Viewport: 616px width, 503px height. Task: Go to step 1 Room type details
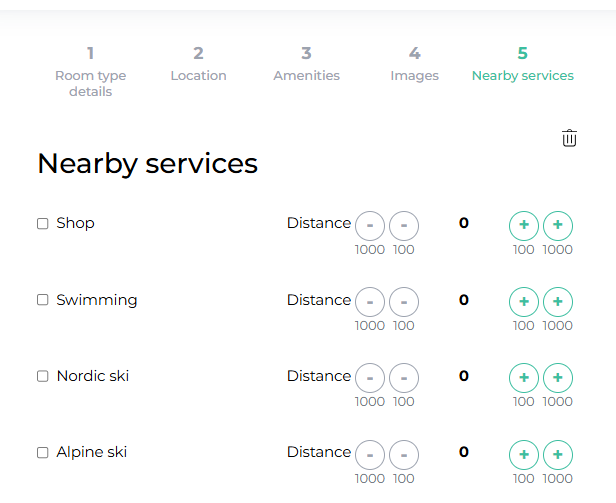click(90, 68)
